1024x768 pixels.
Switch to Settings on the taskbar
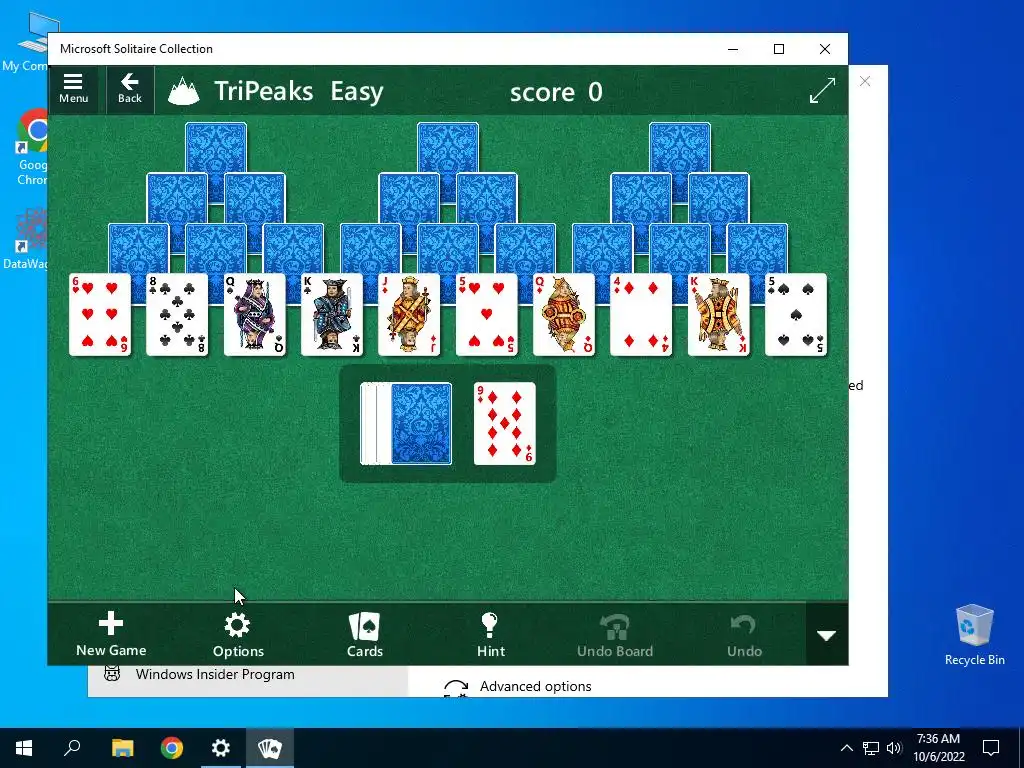coord(221,748)
